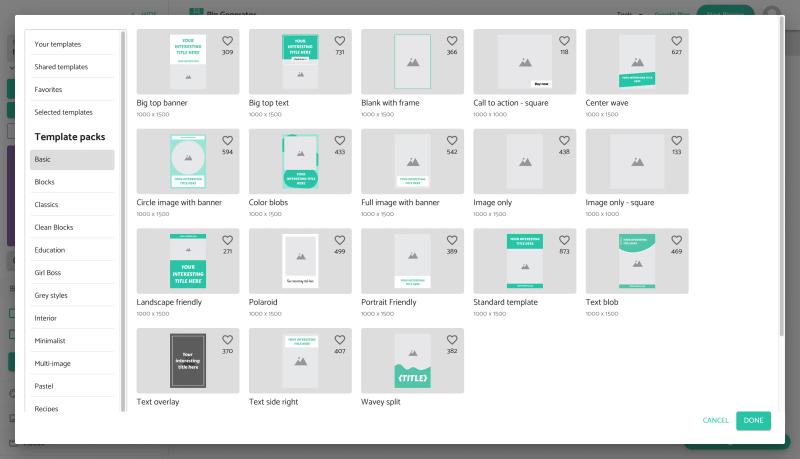Show Favorites templates list

click(x=72, y=90)
